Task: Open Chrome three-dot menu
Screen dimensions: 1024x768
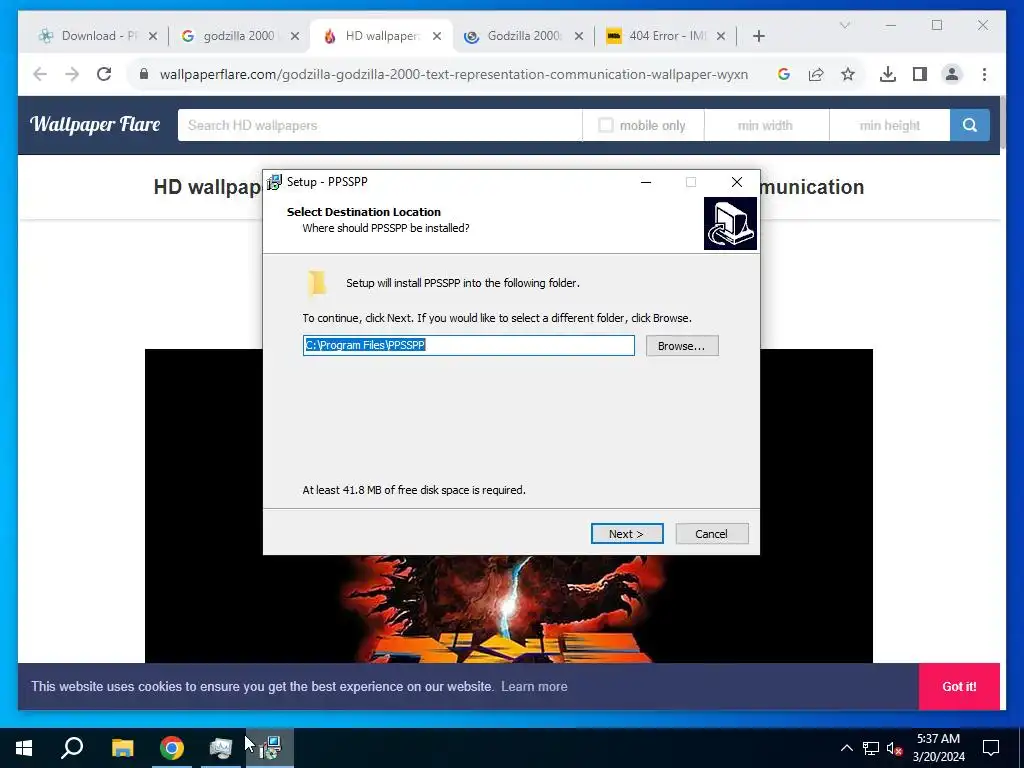Action: tap(984, 74)
